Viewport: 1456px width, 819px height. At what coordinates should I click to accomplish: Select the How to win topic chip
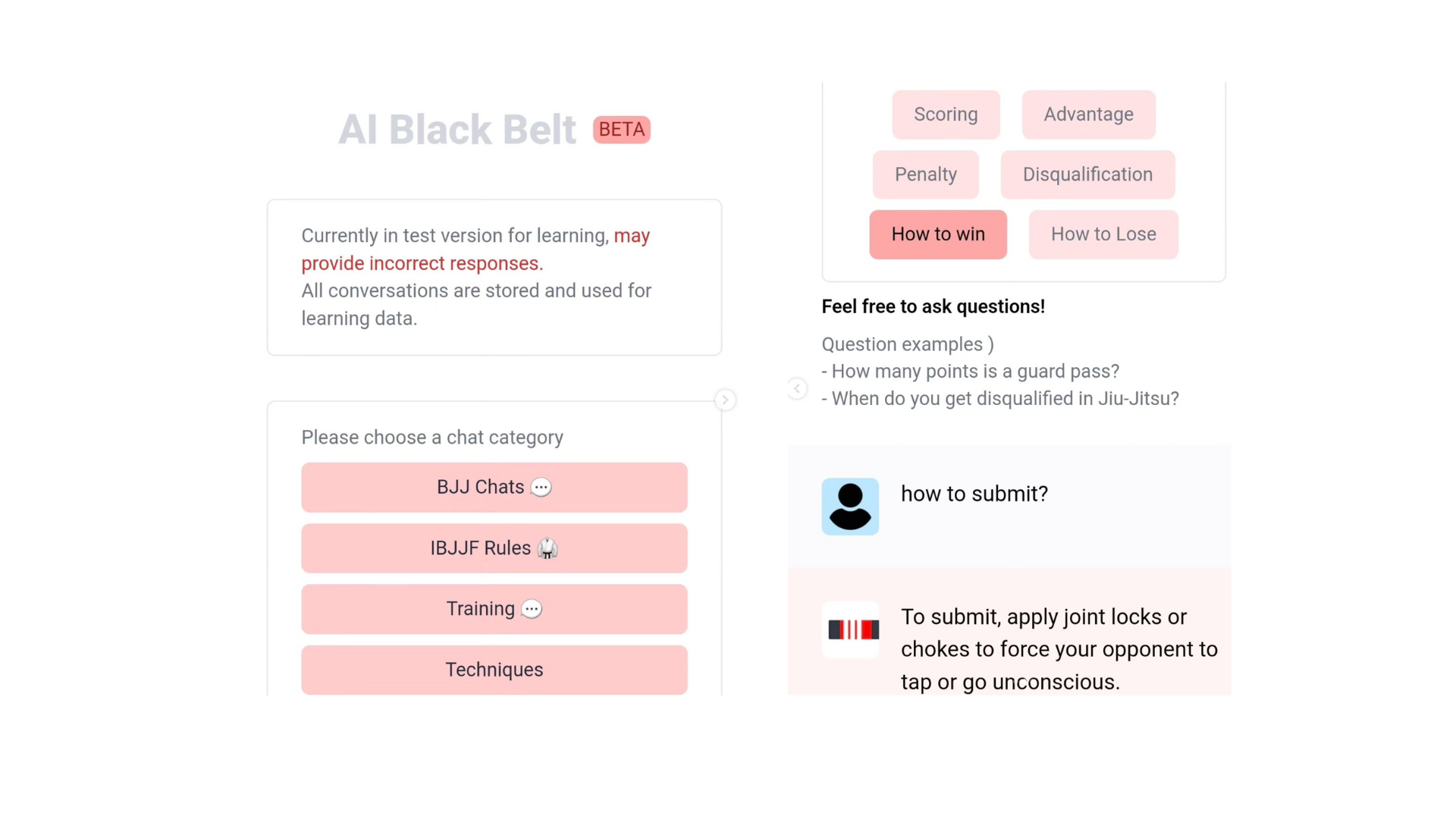point(938,234)
